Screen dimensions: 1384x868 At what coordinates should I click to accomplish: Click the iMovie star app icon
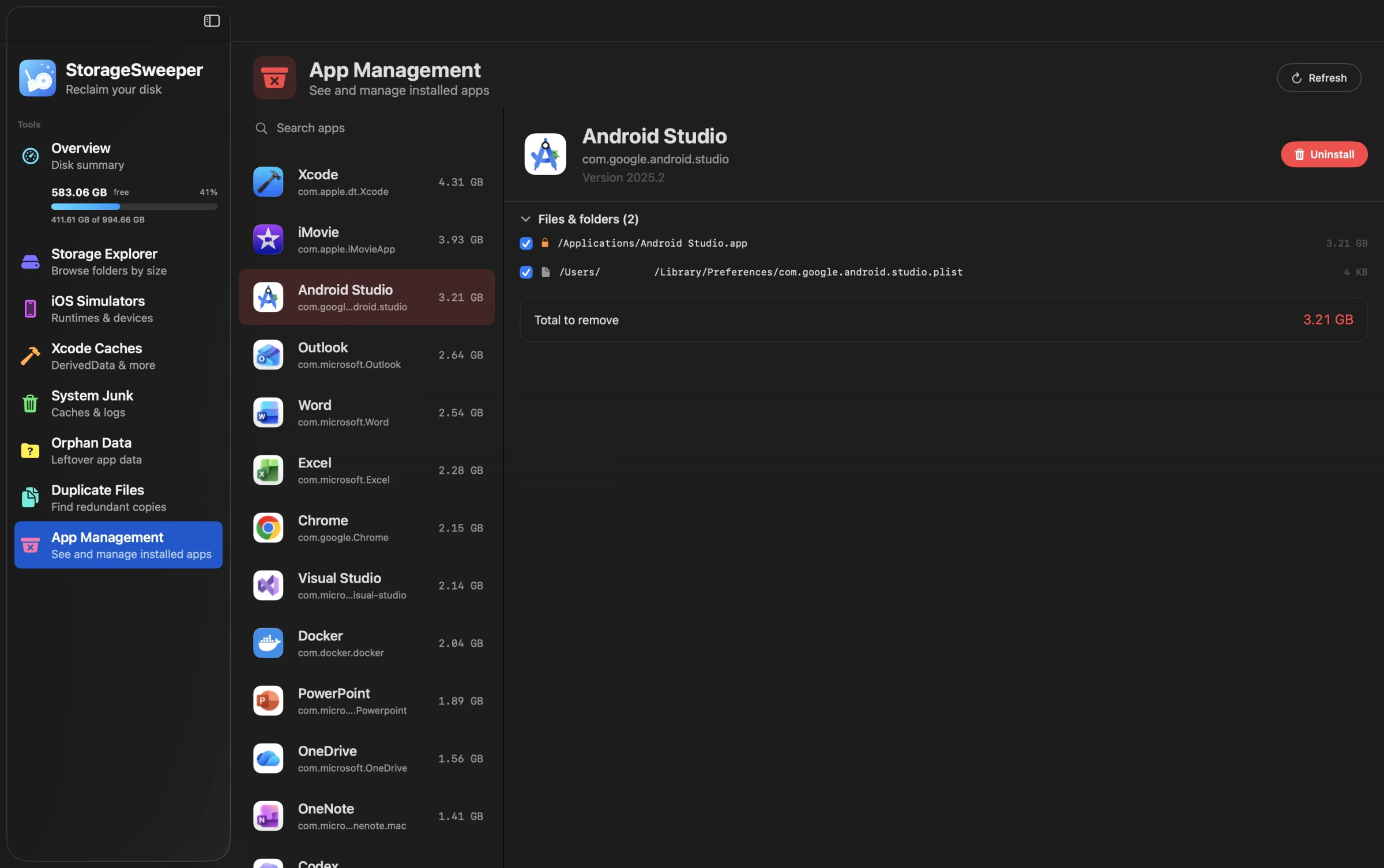pos(268,240)
